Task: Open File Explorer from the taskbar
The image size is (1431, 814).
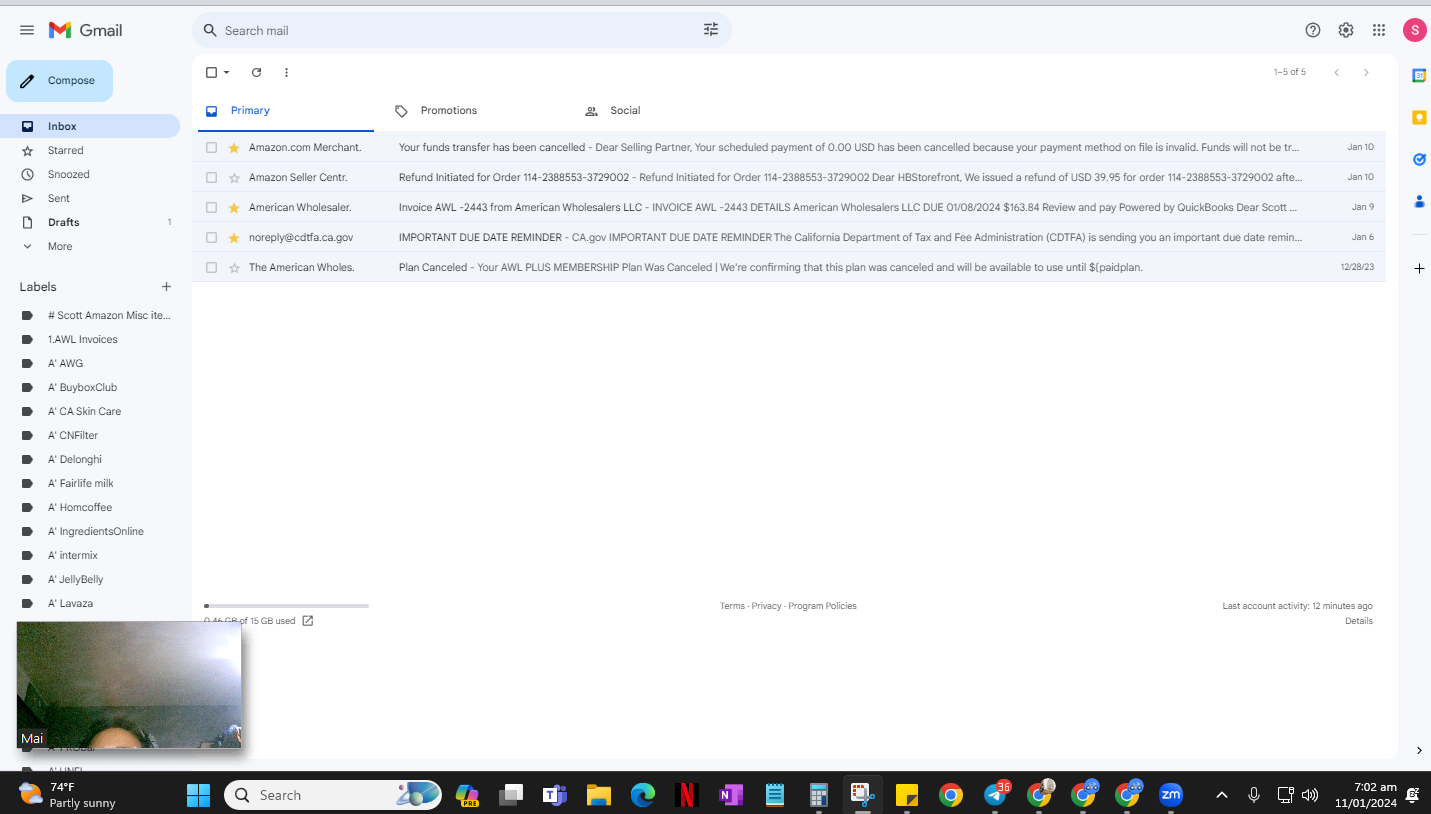Action: pos(598,795)
